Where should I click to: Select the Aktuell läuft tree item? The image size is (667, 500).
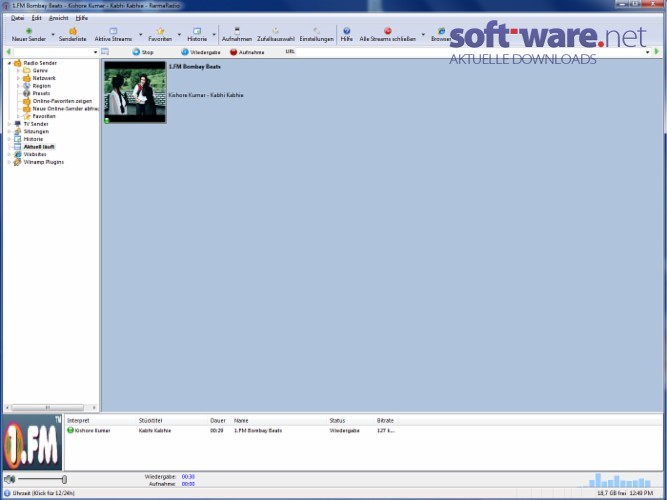39,147
